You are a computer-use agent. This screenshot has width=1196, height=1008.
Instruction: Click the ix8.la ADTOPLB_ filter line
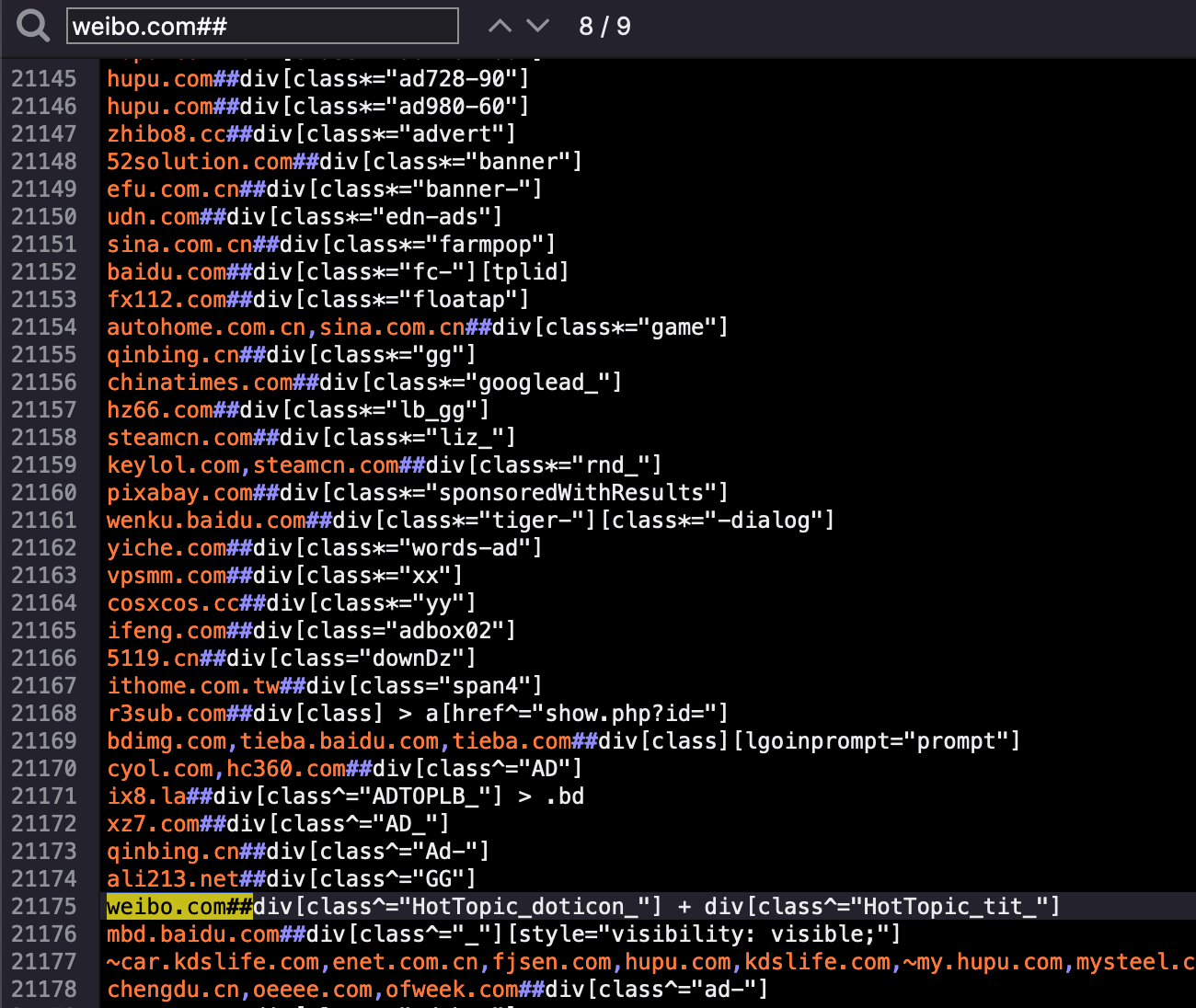(345, 796)
